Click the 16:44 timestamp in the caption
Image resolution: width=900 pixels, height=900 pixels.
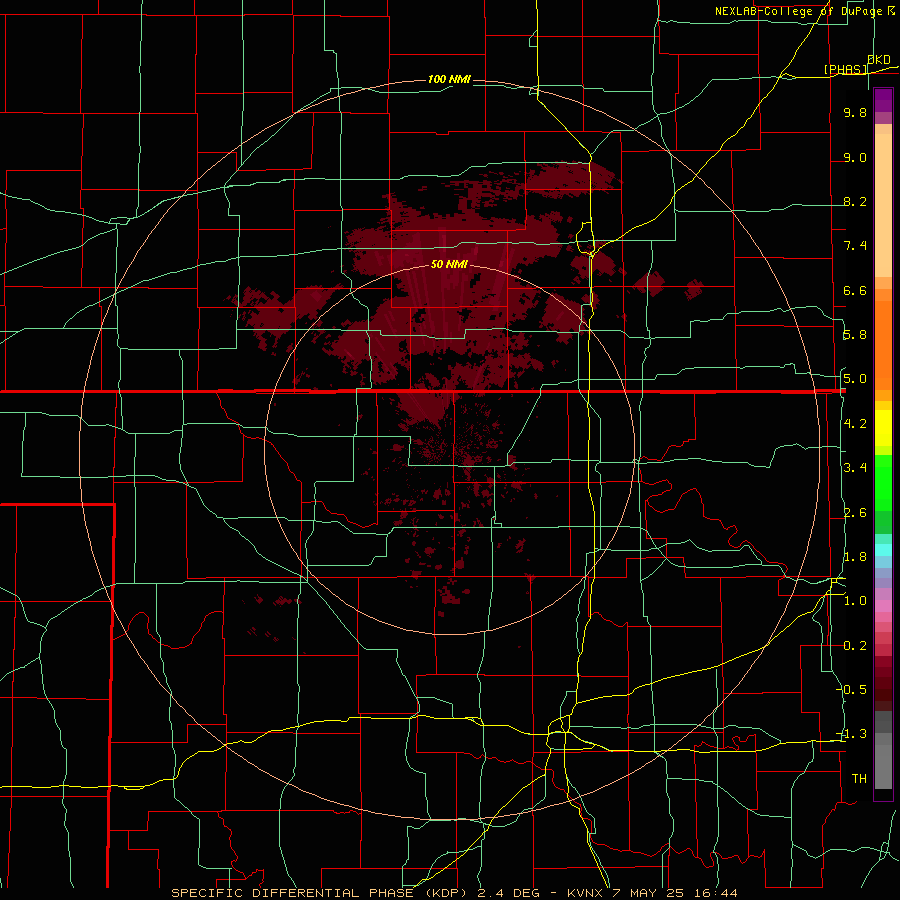pos(714,893)
